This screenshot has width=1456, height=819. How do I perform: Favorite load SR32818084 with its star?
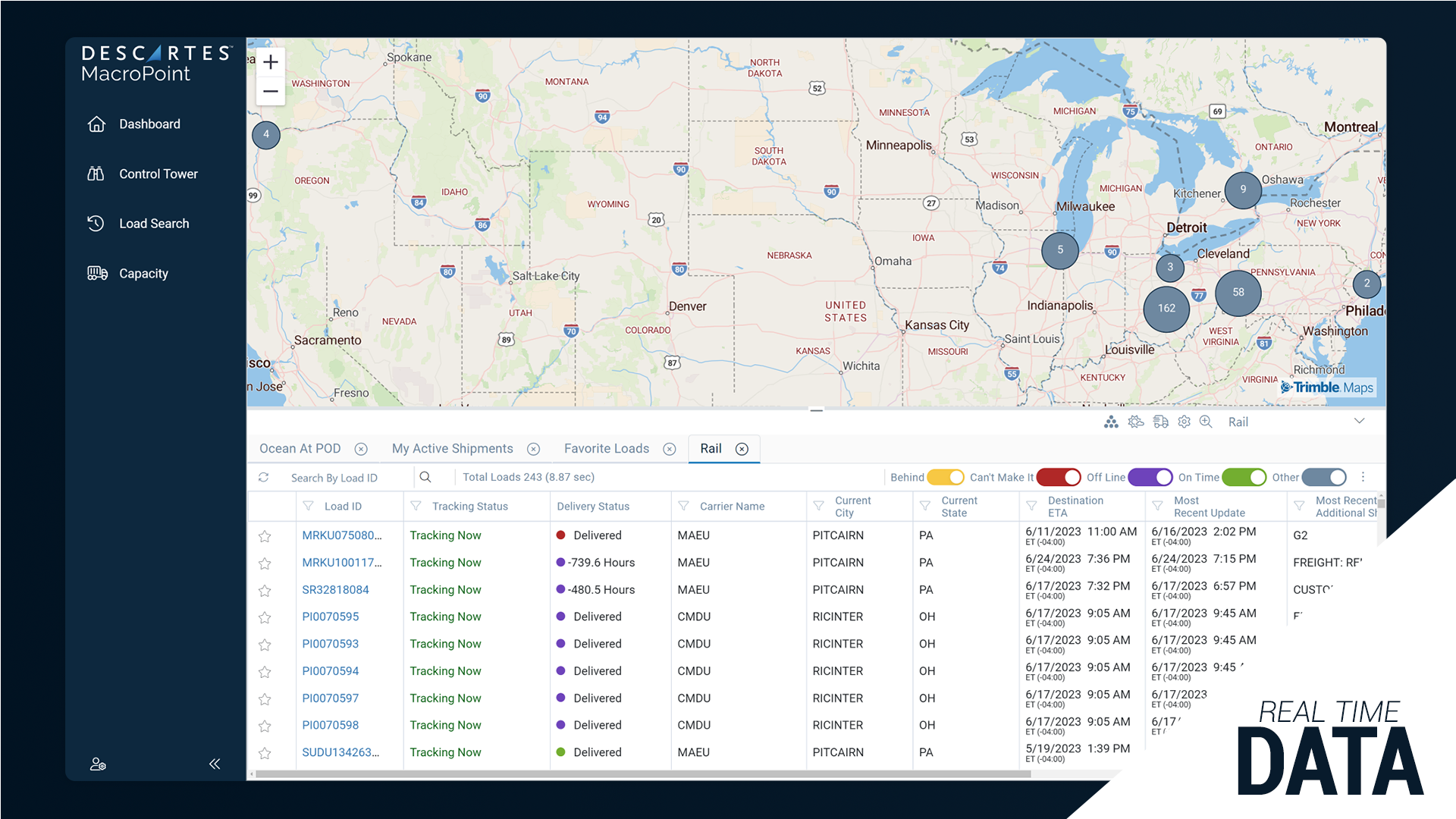pyautogui.click(x=265, y=591)
